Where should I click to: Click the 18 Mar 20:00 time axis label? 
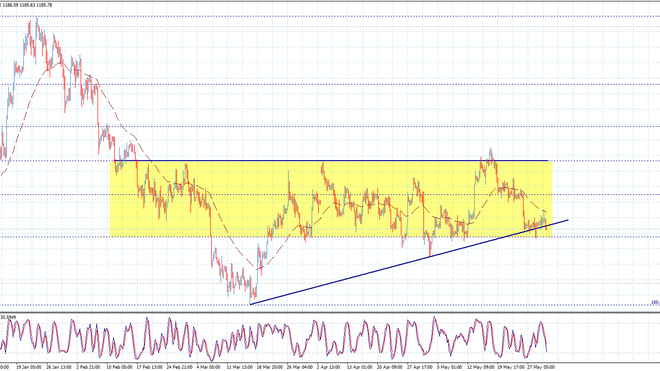[270, 367]
